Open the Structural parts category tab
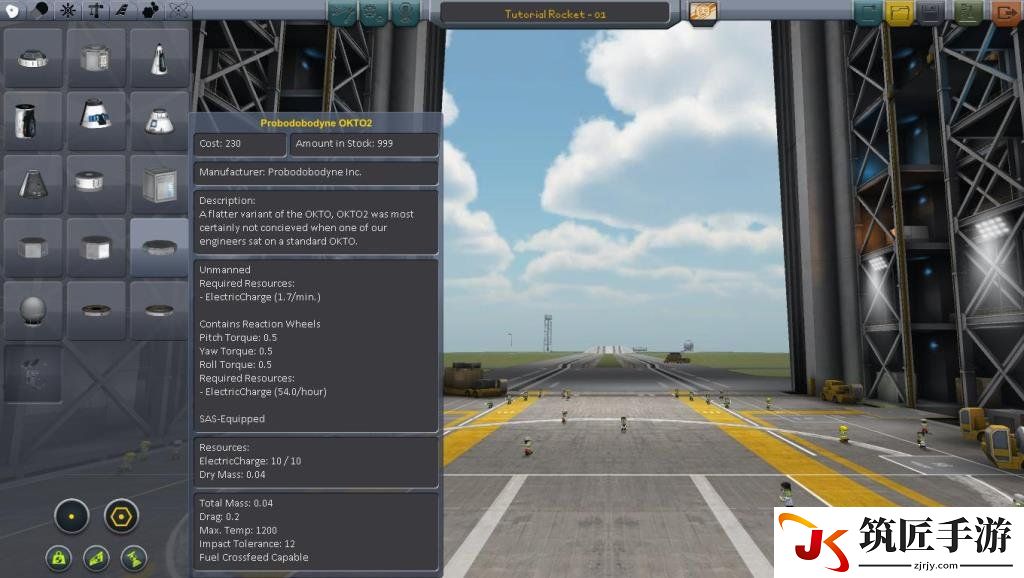1024x578 pixels. [96, 10]
